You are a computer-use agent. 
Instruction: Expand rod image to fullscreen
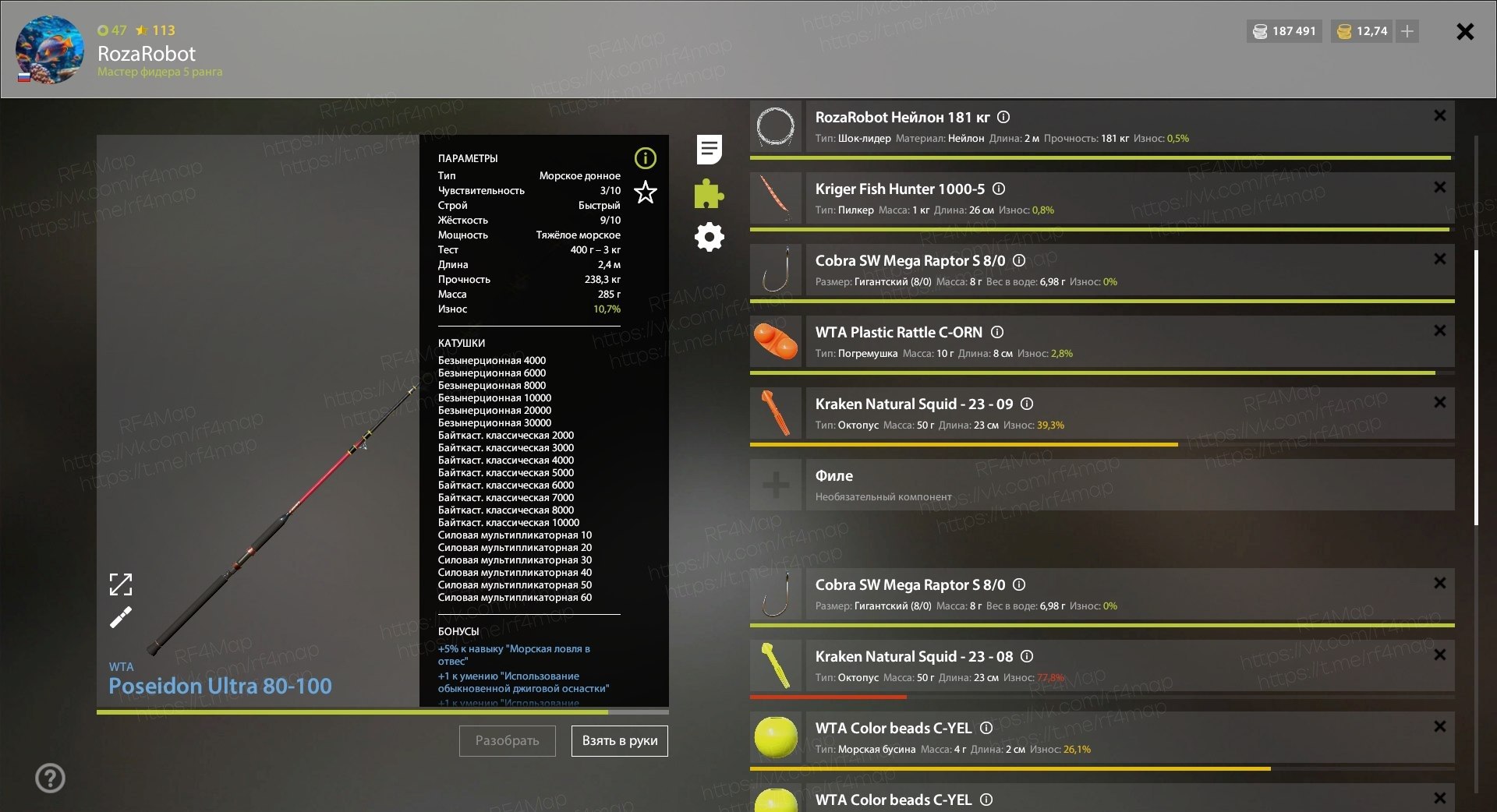(x=121, y=584)
